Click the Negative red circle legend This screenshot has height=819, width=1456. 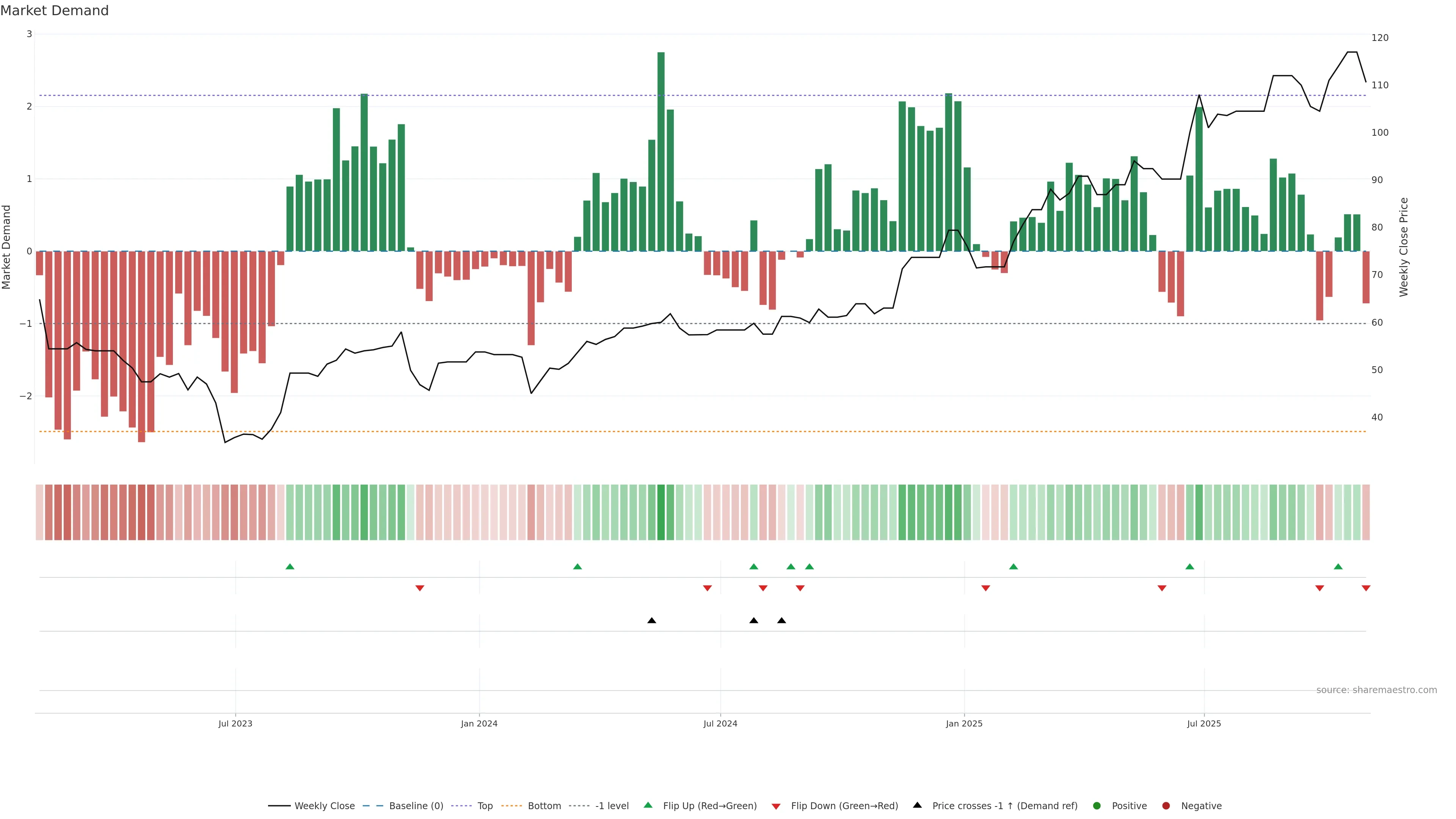(1166, 805)
